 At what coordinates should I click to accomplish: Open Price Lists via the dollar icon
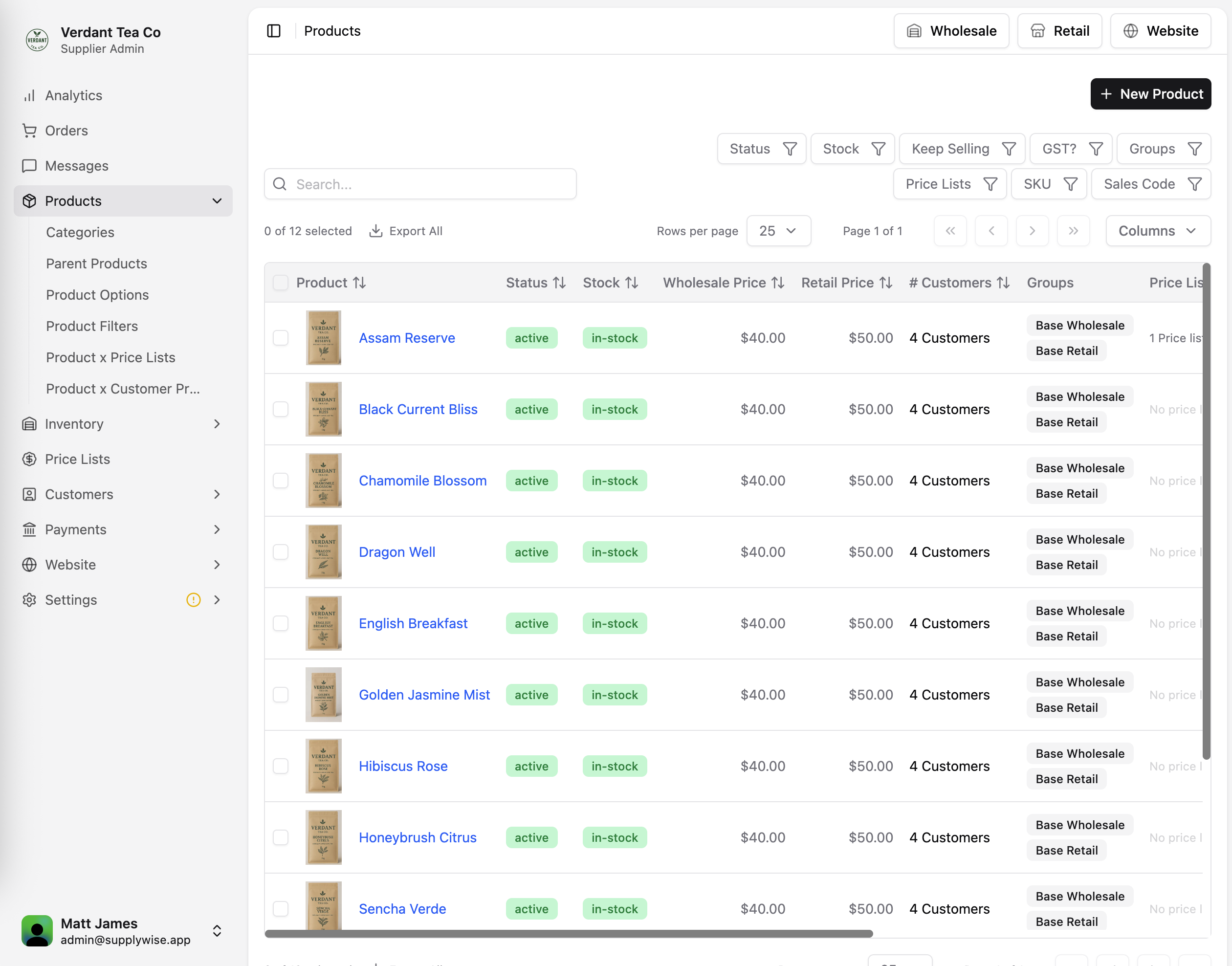point(30,459)
